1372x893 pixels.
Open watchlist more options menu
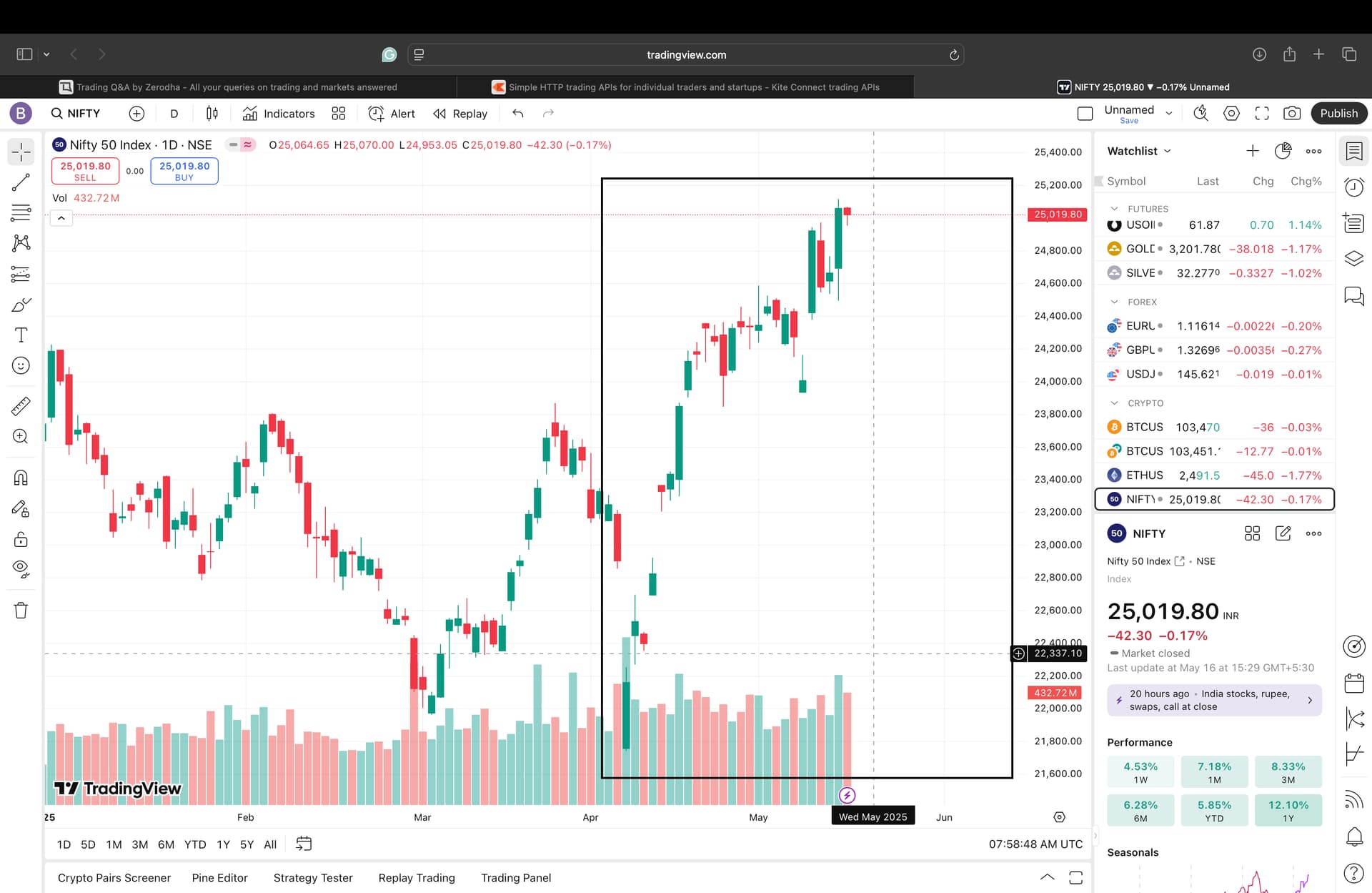(1313, 151)
